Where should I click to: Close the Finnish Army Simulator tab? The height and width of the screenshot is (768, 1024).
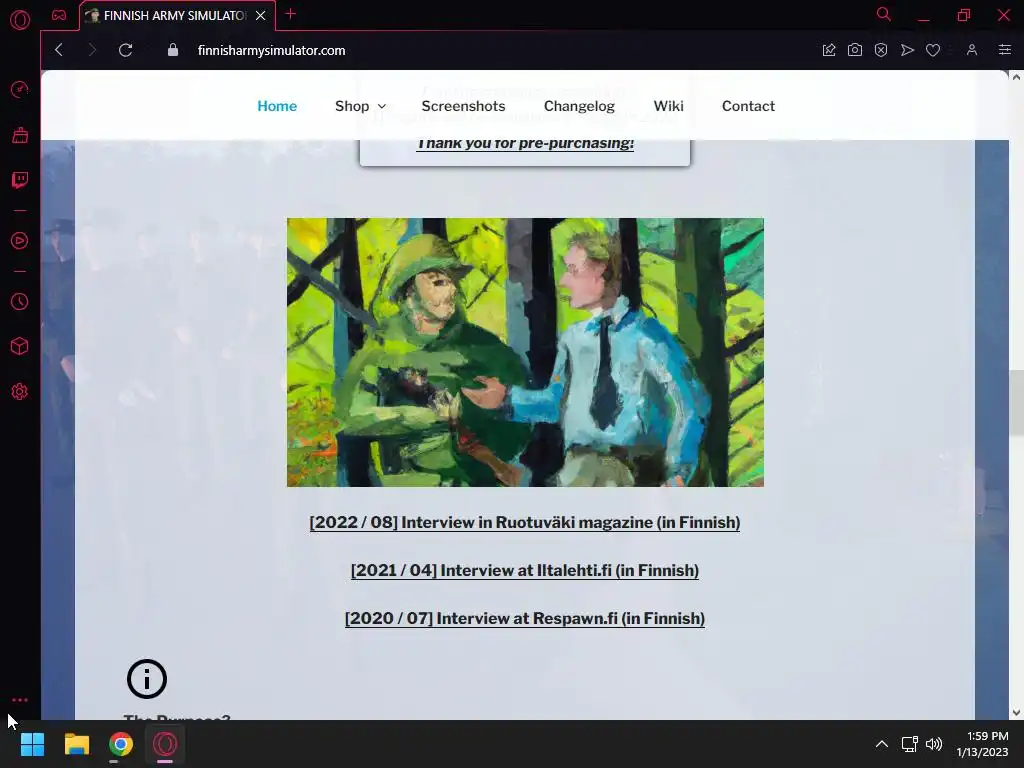pyautogui.click(x=261, y=15)
